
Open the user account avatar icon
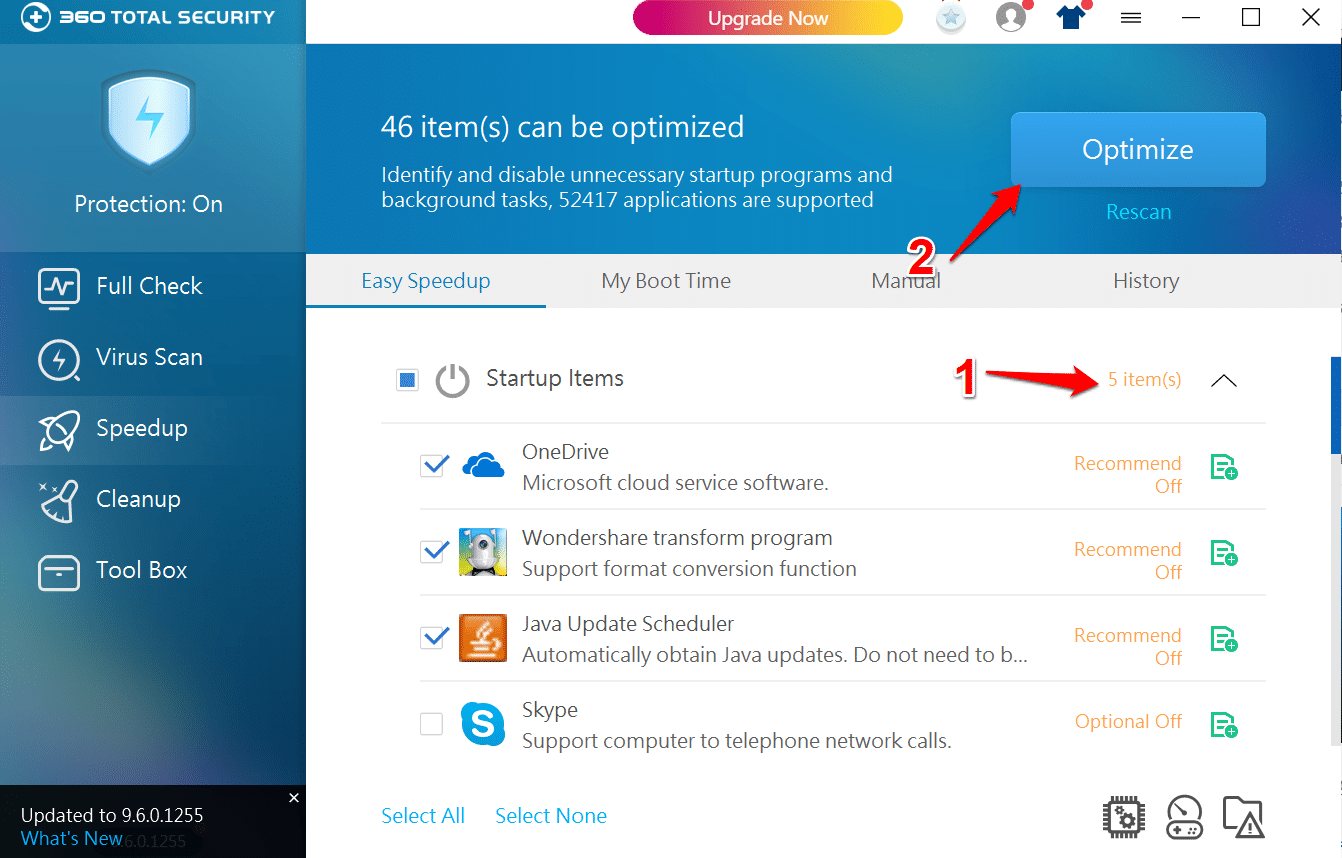pyautogui.click(x=1011, y=18)
